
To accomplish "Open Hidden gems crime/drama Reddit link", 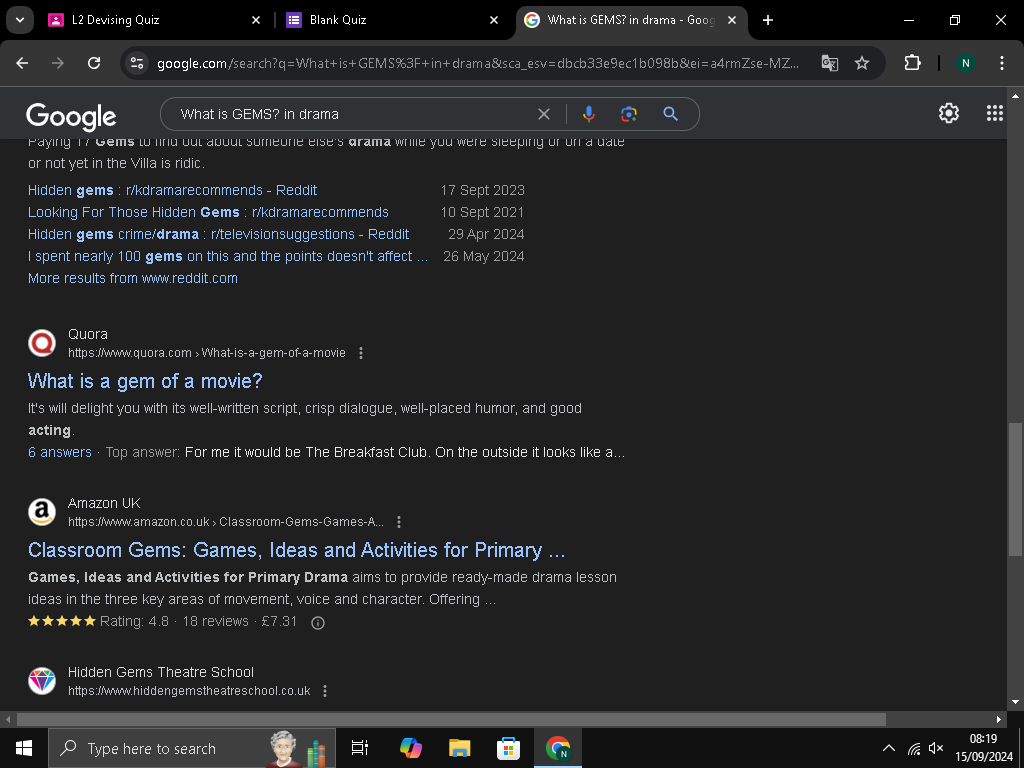I will pyautogui.click(x=218, y=234).
